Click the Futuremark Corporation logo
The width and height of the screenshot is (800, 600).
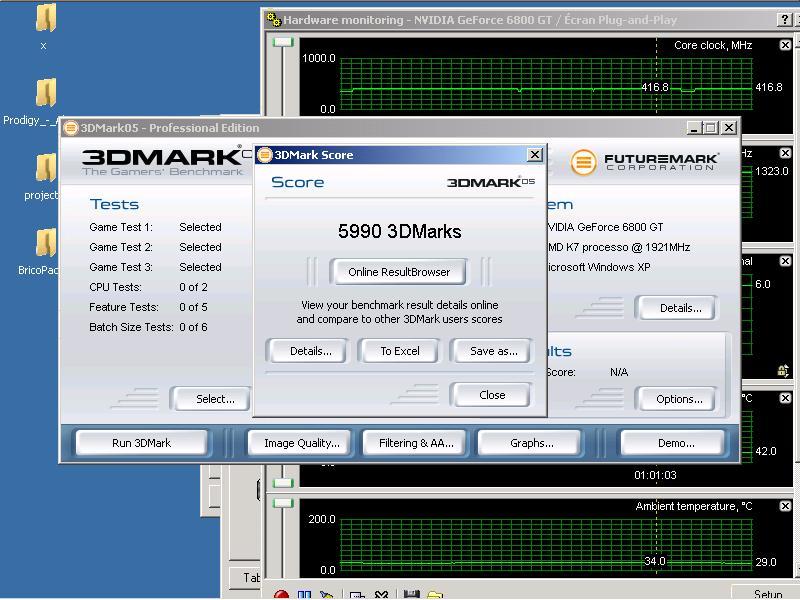(x=645, y=162)
